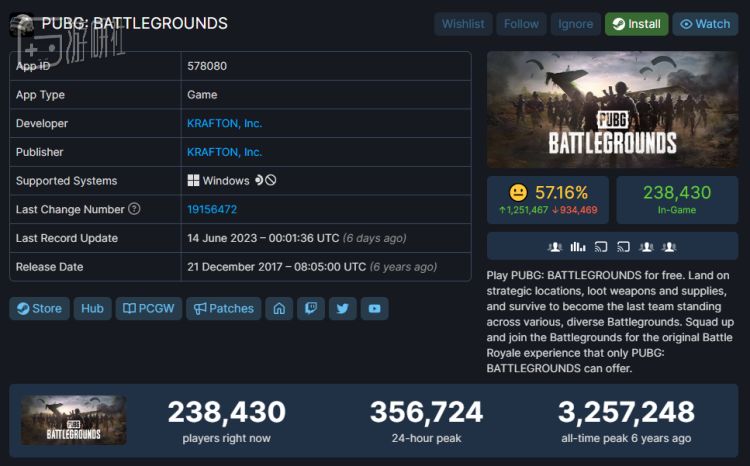Click the 238,430 players right now figure
750x466 pixels.
227,412
